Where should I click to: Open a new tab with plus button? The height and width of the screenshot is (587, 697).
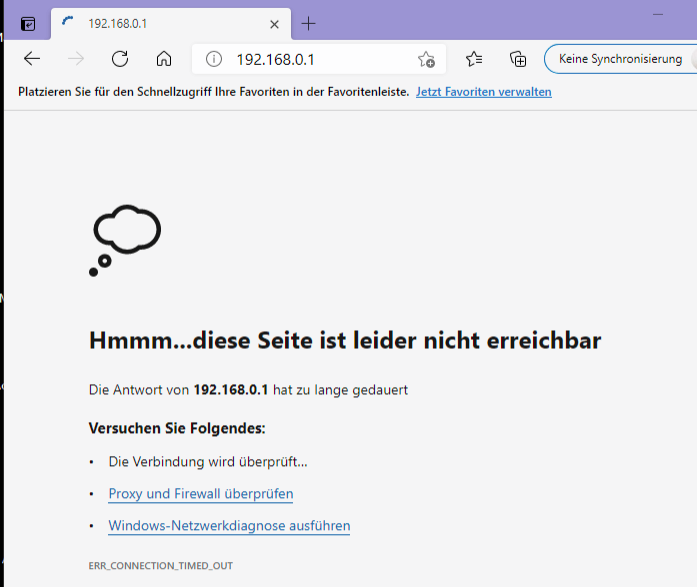point(308,23)
